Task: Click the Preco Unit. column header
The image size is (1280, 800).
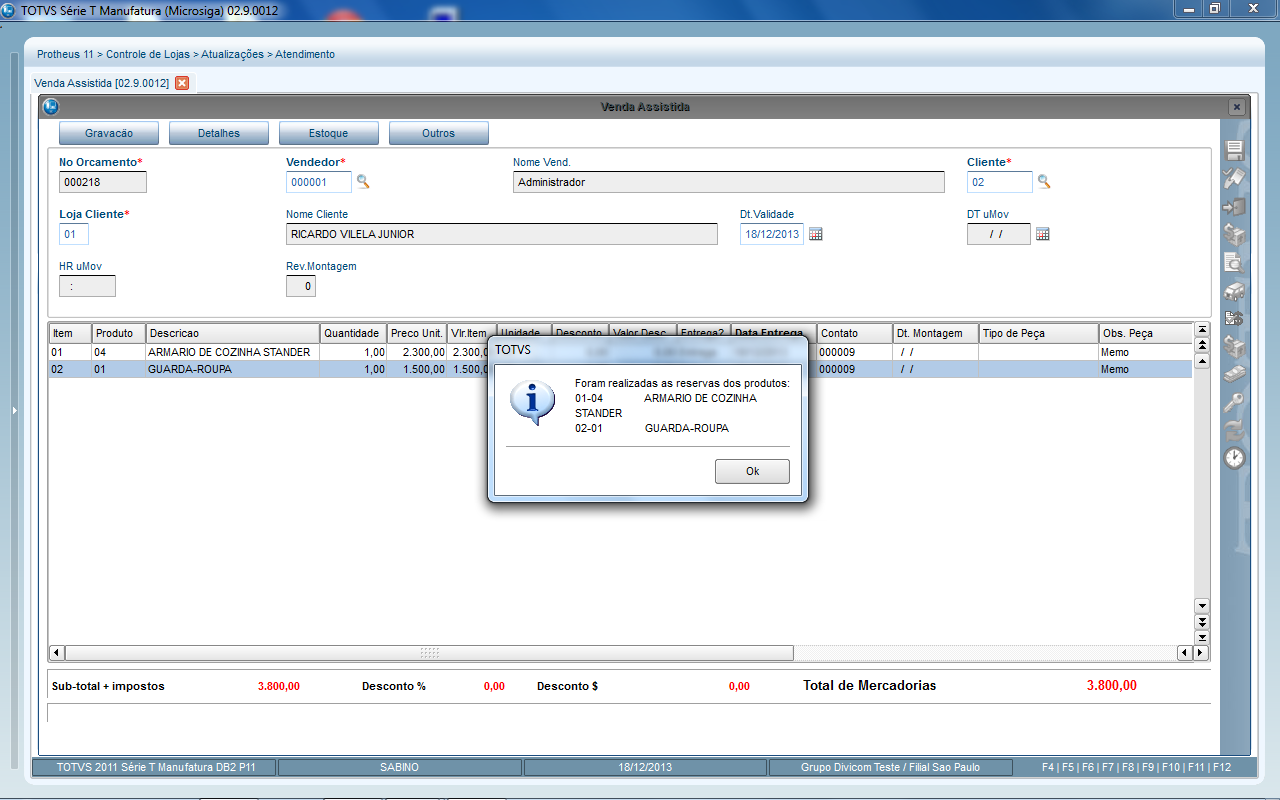Action: [x=417, y=333]
